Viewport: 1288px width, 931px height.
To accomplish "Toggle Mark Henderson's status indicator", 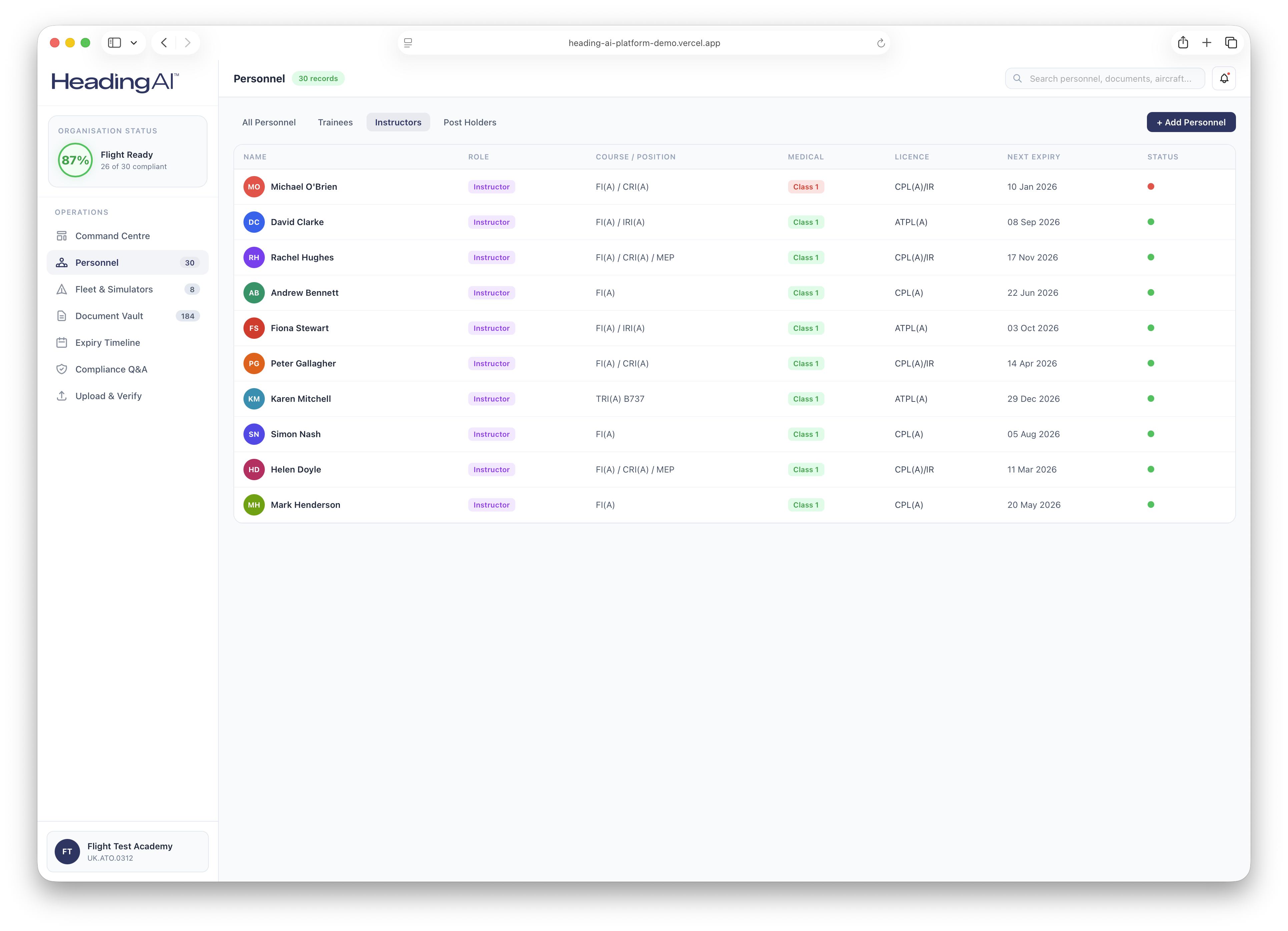I will click(x=1151, y=504).
